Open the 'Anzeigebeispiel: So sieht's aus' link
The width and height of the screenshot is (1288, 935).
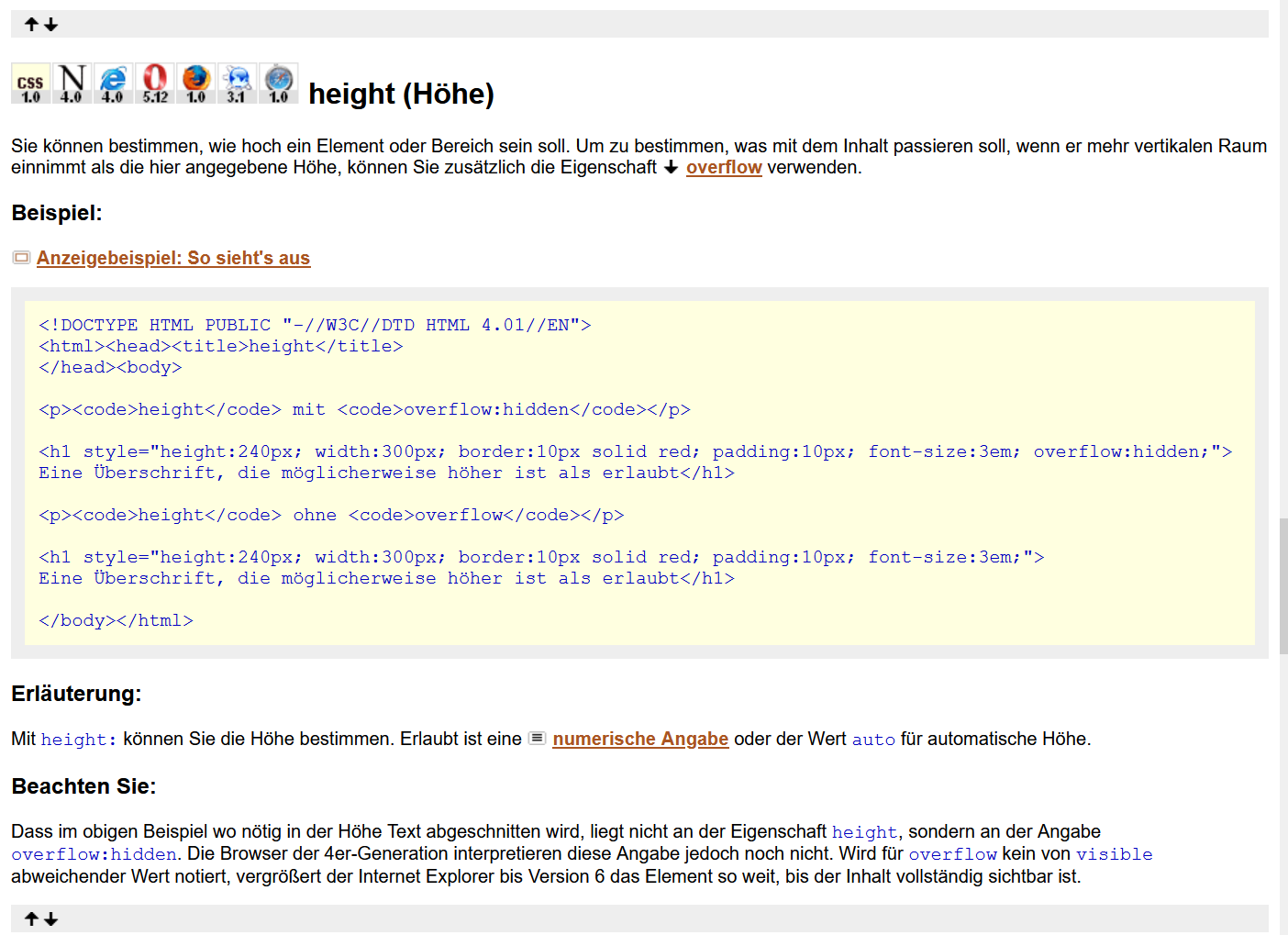pos(173,259)
